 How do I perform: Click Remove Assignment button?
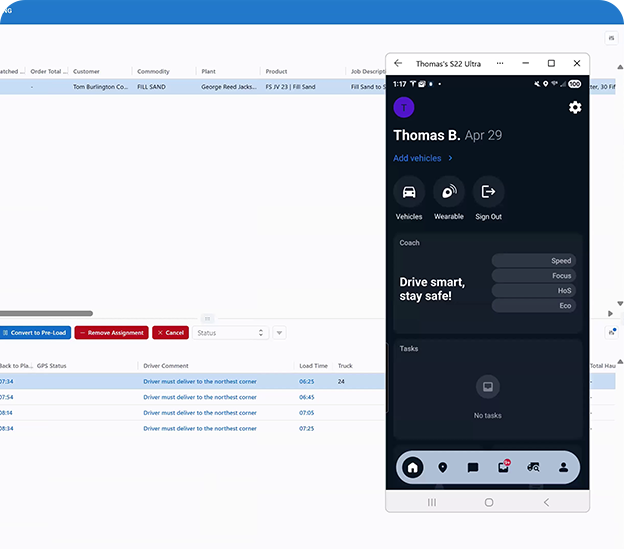coord(111,333)
